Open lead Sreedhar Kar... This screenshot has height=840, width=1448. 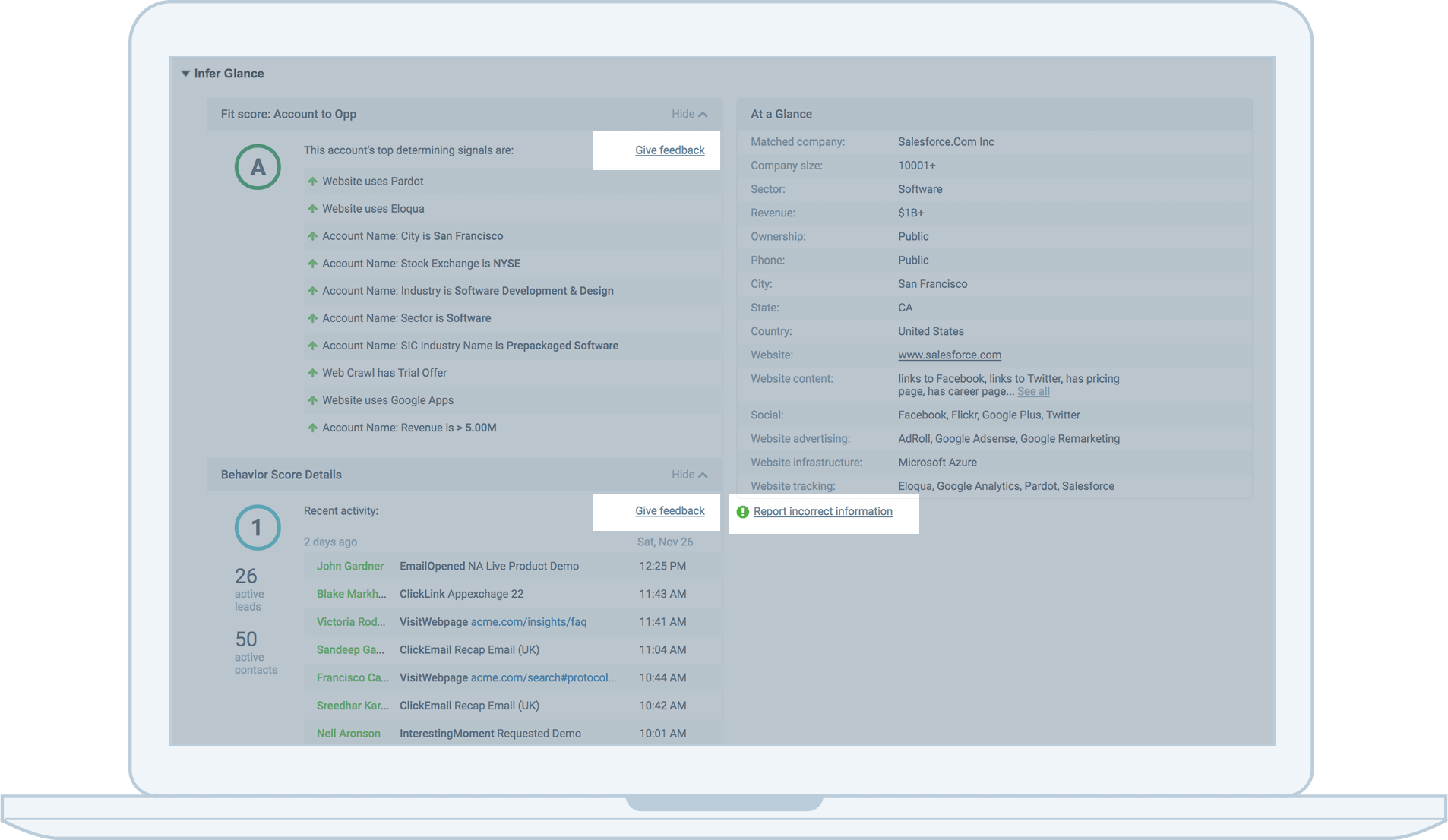coord(353,706)
